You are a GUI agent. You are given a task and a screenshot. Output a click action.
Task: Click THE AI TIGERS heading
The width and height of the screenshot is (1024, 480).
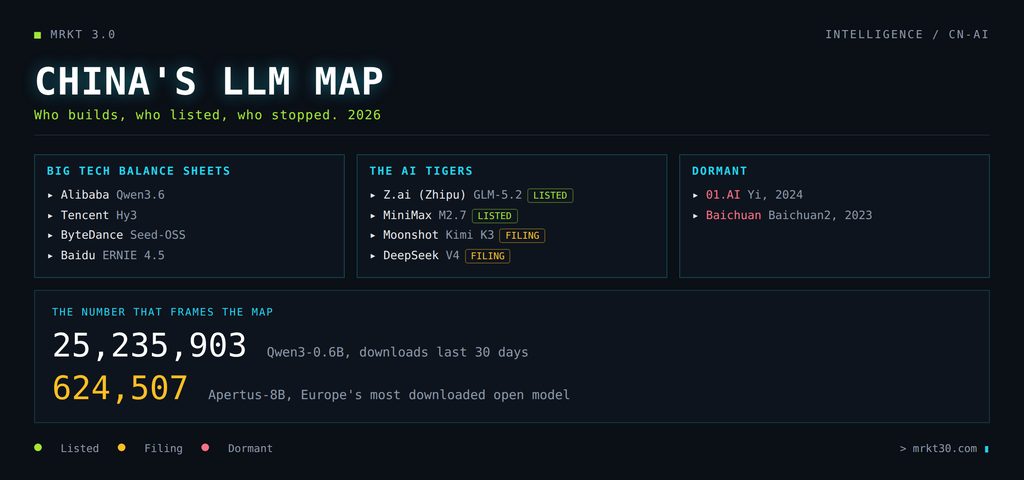(x=421, y=171)
